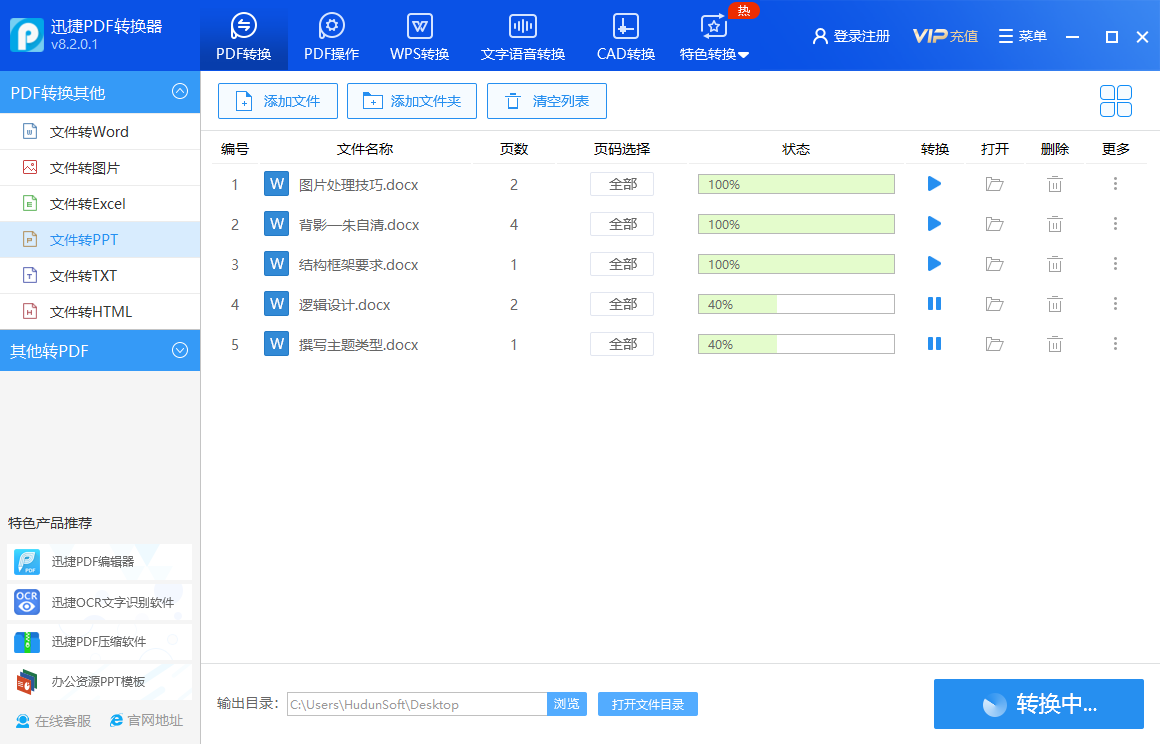
Task: Open more options for 背影—朱自清.docx
Action: pos(1115,223)
